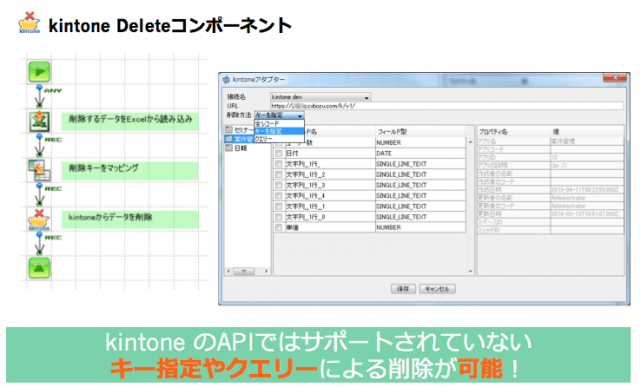This screenshot has height=387, width=640.
Task: Click the kintone Delete logo in title
Action: point(30,22)
